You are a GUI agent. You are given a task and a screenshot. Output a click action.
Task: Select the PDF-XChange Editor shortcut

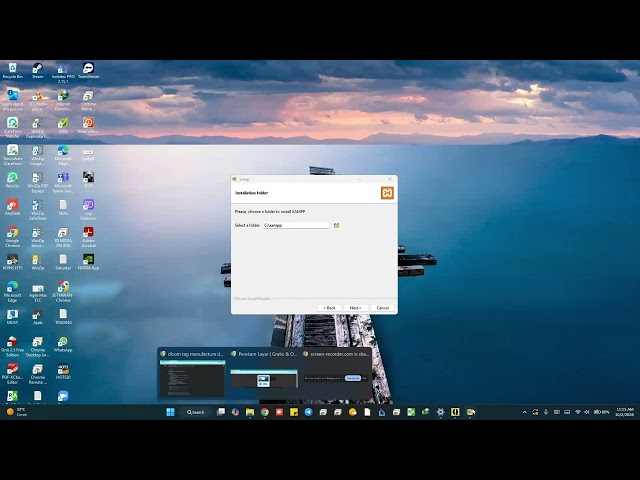[13, 373]
